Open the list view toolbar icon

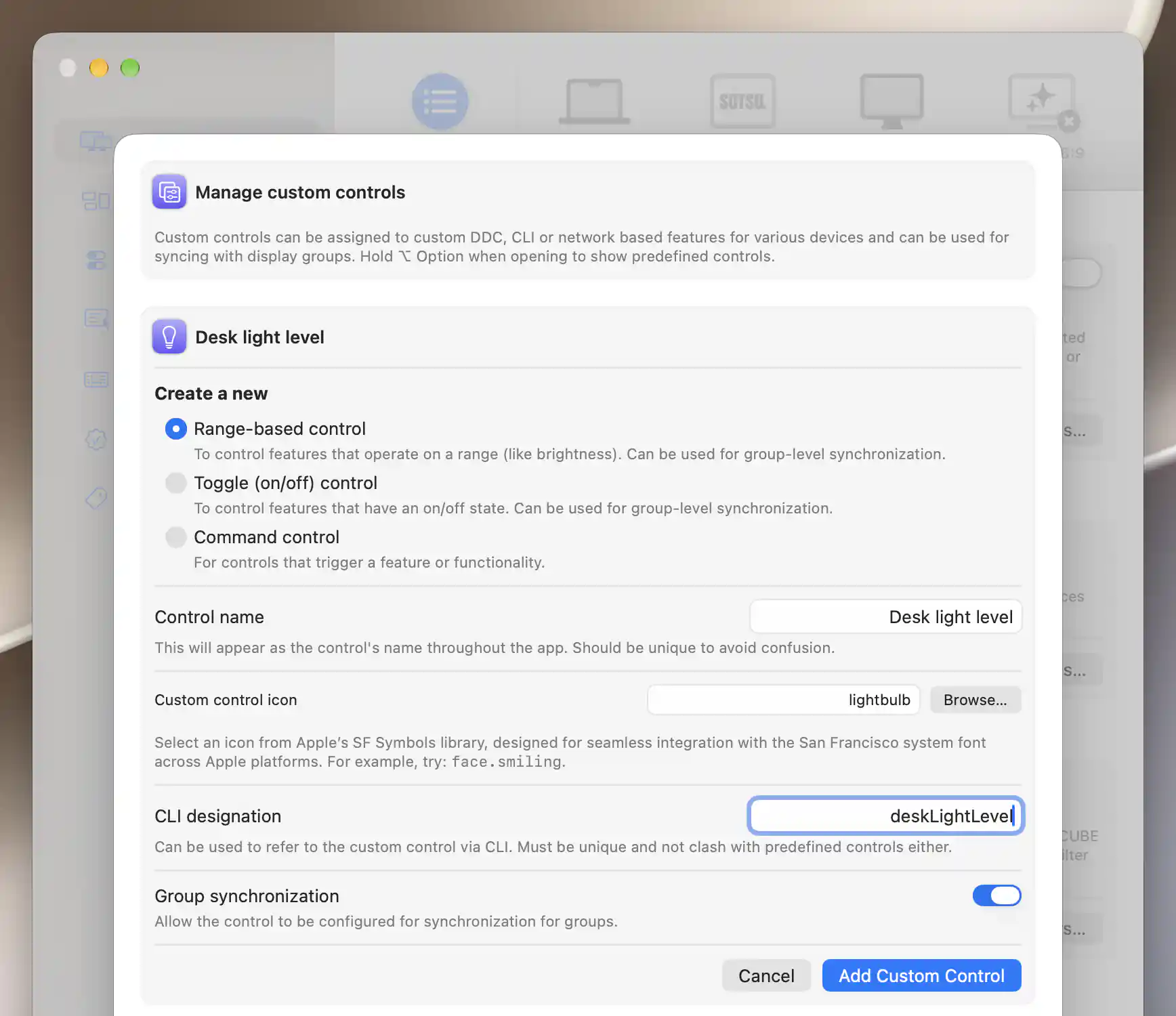click(440, 102)
